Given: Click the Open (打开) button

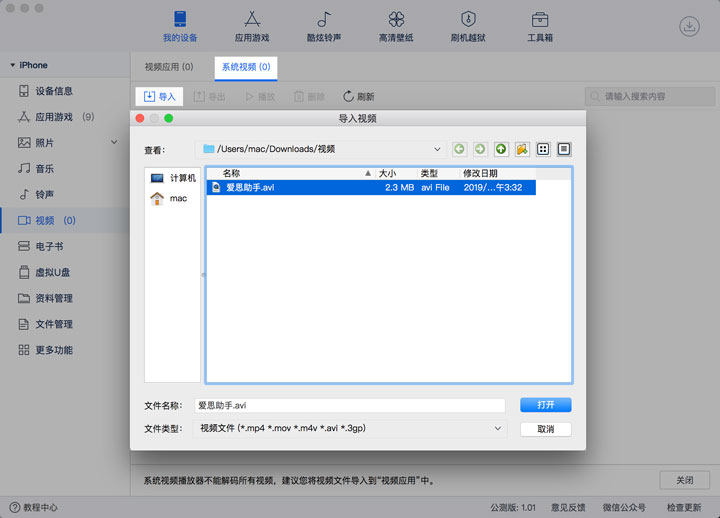Looking at the screenshot, I should (546, 405).
